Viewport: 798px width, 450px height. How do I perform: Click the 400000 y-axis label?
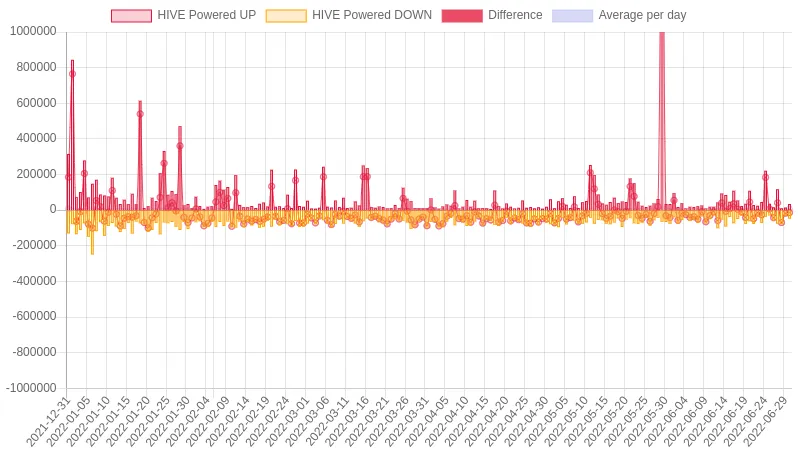[36, 138]
